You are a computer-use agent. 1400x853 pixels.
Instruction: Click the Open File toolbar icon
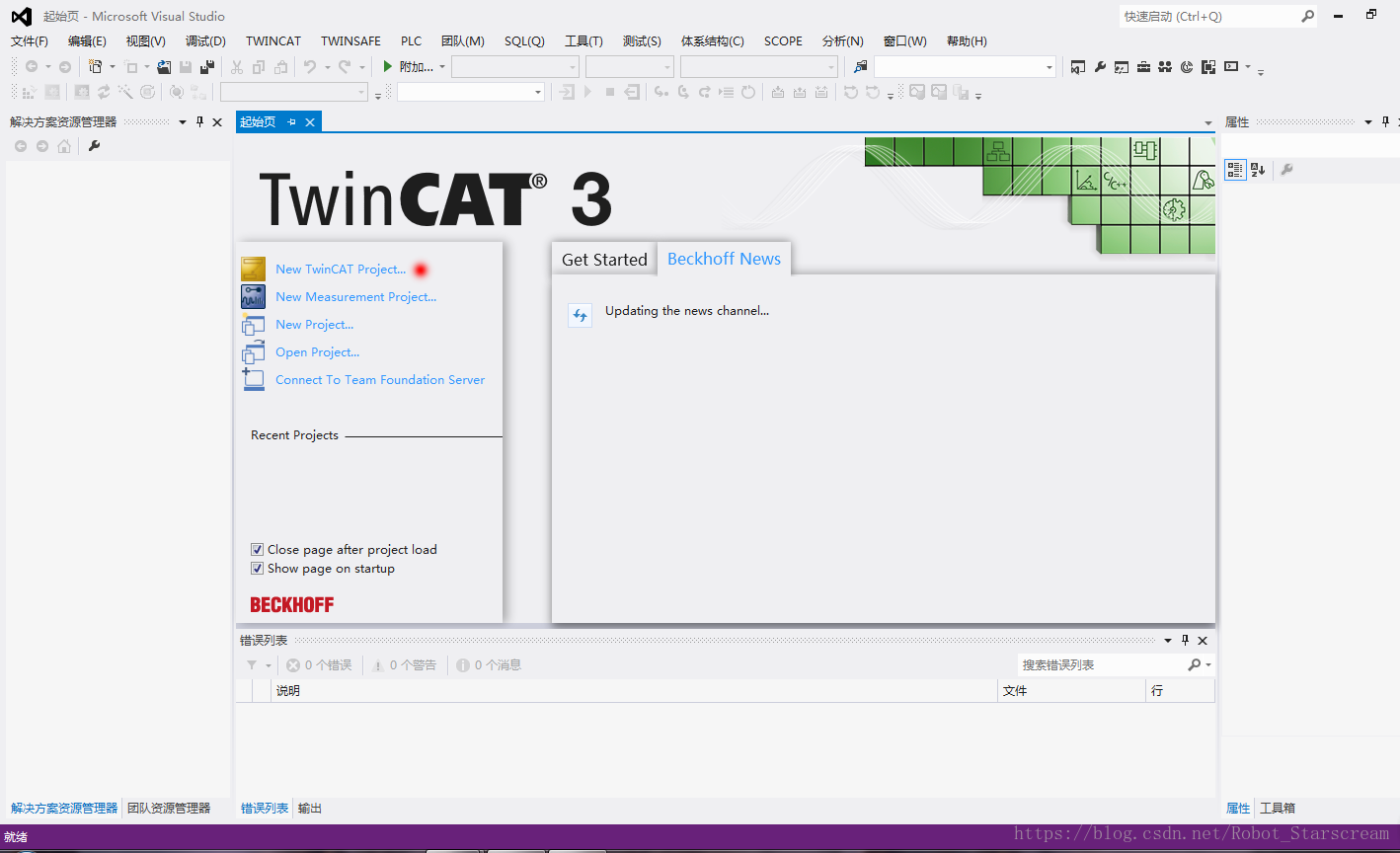point(164,67)
